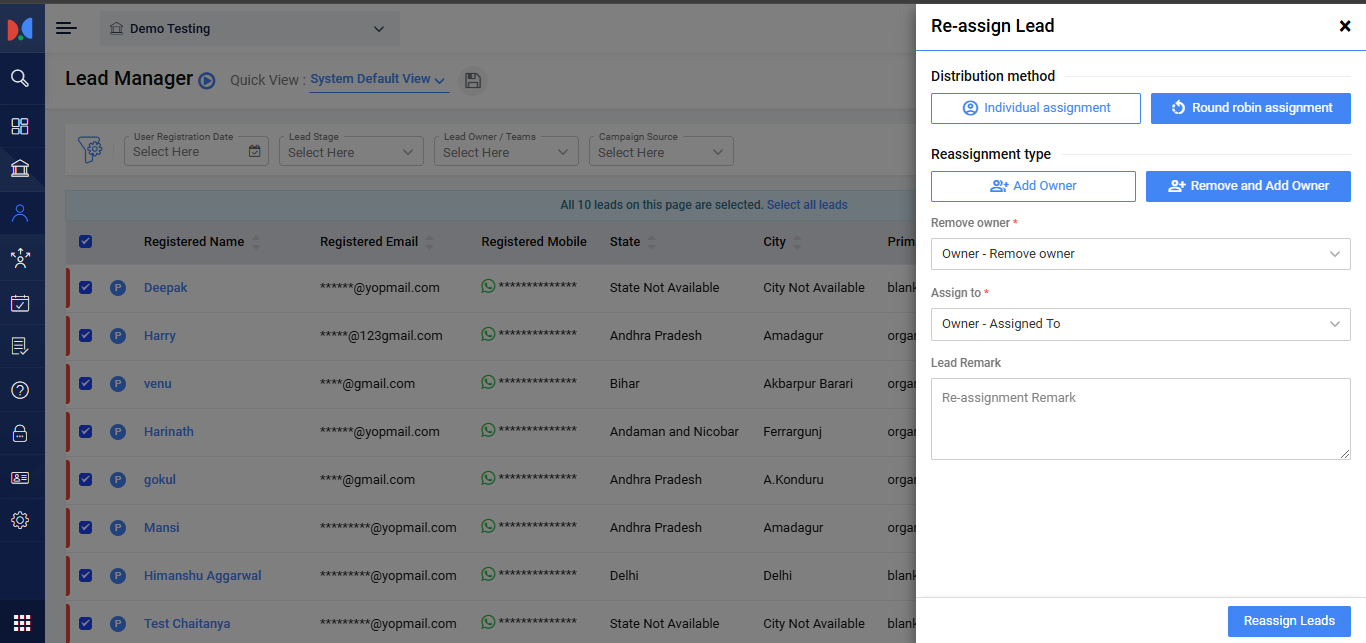This screenshot has width=1366, height=643.
Task: Select Individual assignment distribution method
Action: tap(1035, 108)
